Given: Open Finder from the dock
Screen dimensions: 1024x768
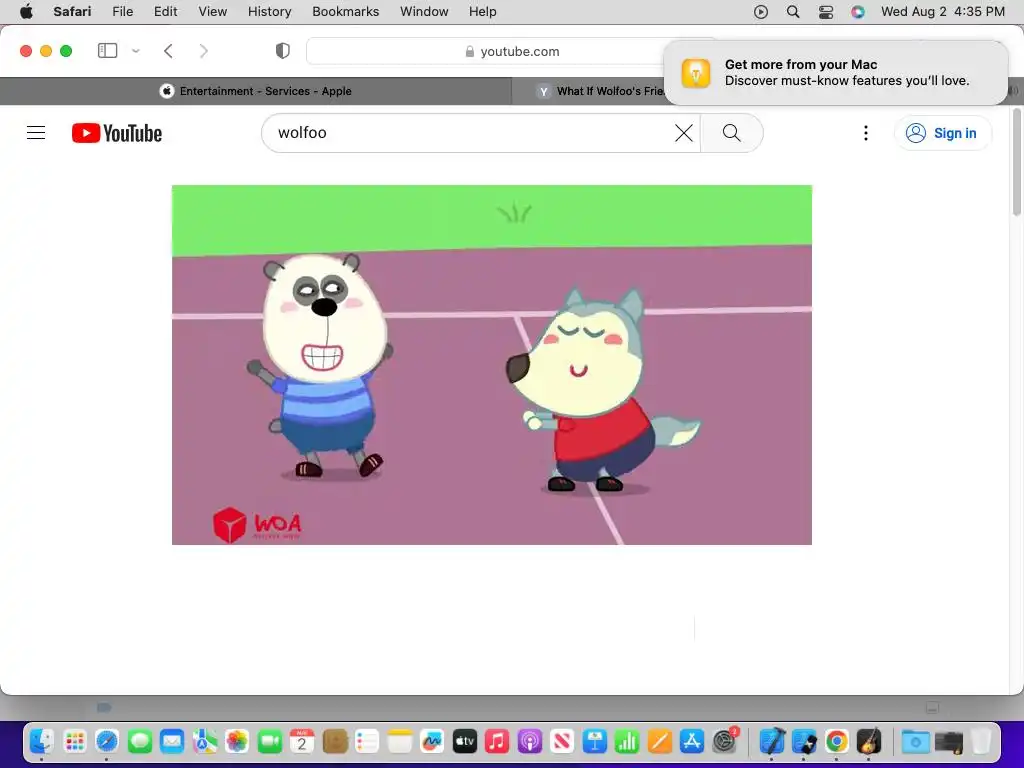Looking at the screenshot, I should coord(42,741).
